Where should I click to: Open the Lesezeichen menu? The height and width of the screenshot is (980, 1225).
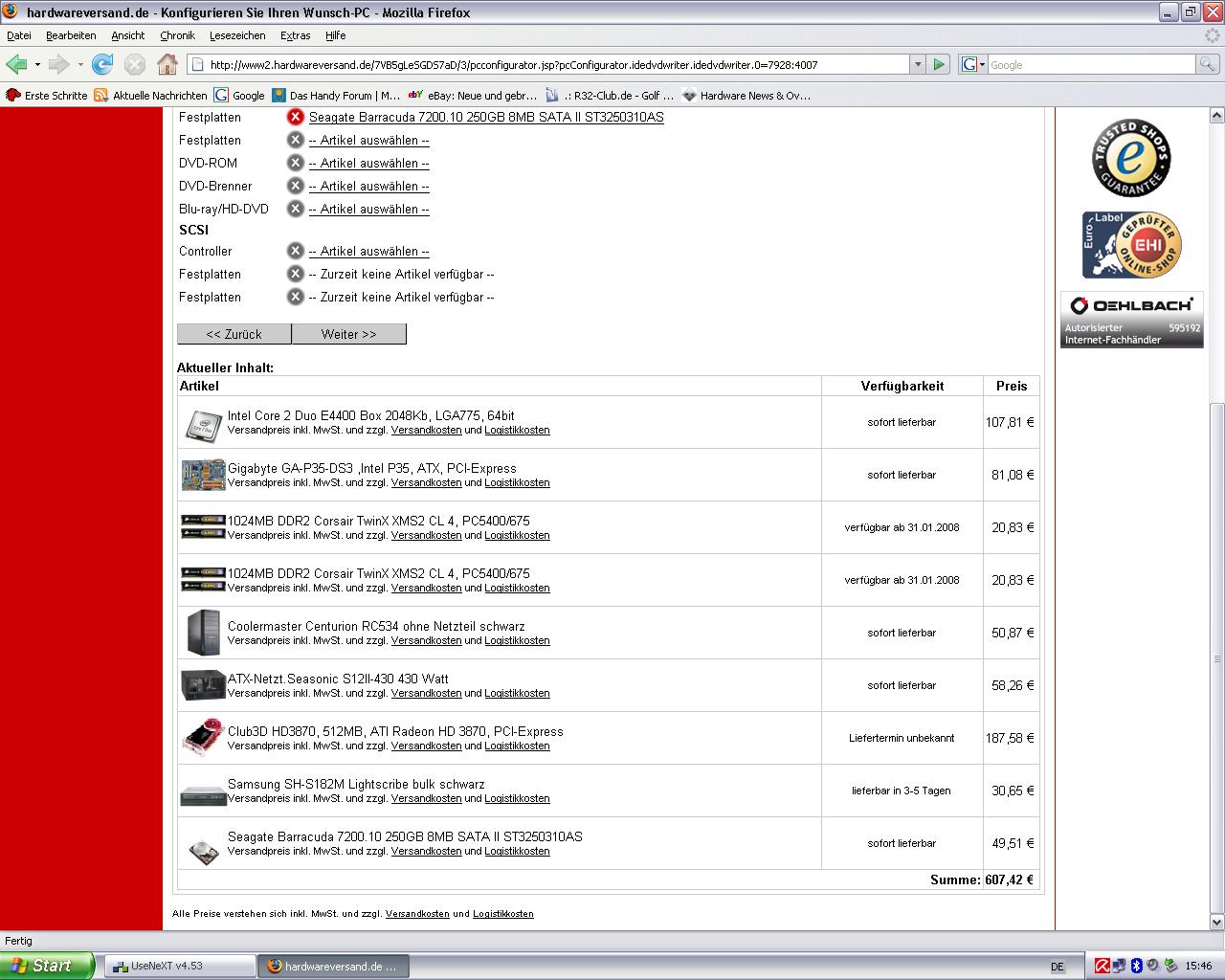(x=237, y=35)
